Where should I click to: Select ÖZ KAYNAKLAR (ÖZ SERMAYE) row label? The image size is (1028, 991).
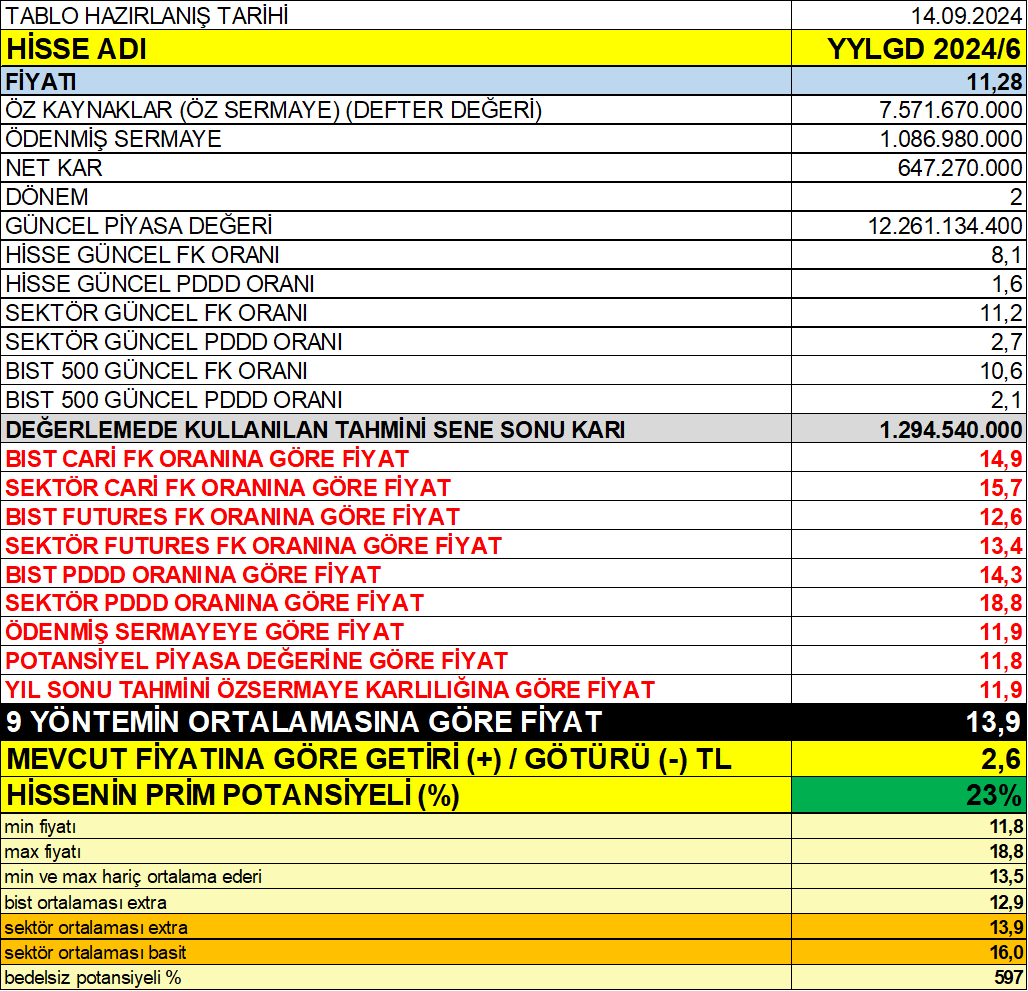coord(274,110)
